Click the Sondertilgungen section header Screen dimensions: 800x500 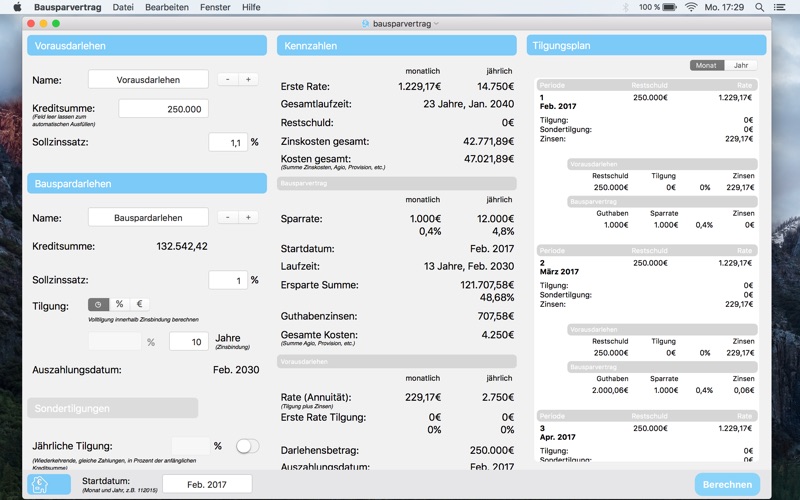coord(112,408)
